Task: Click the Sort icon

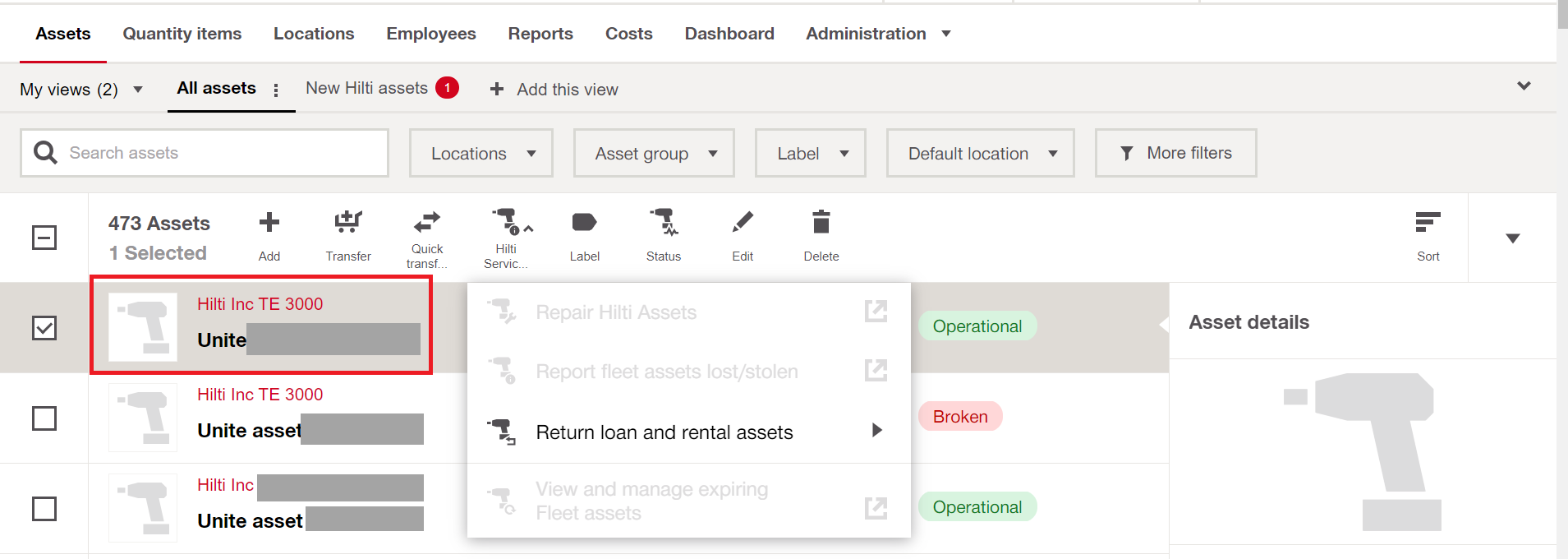Action: (1428, 222)
